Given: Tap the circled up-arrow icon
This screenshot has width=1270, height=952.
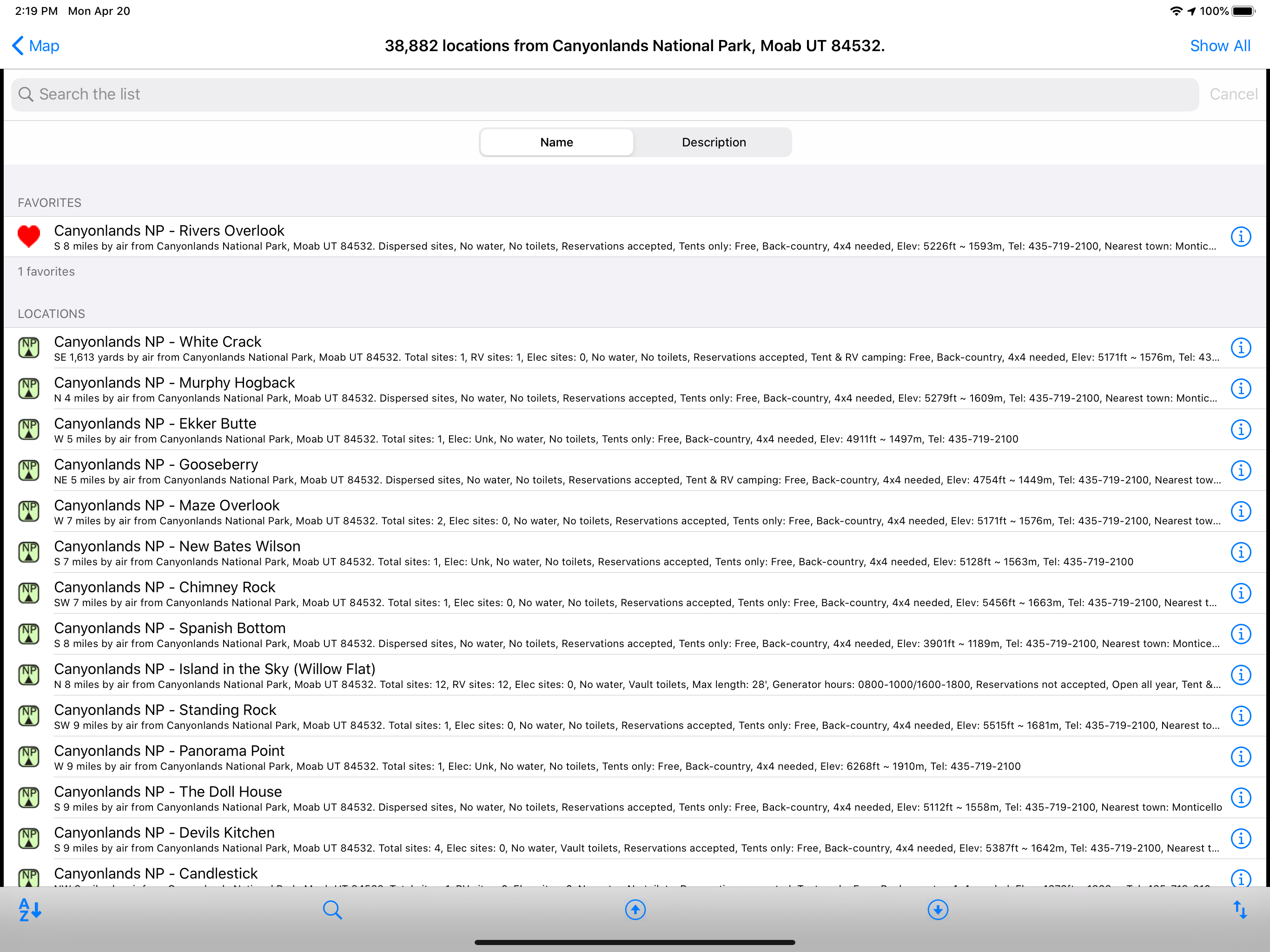Looking at the screenshot, I should (635, 910).
